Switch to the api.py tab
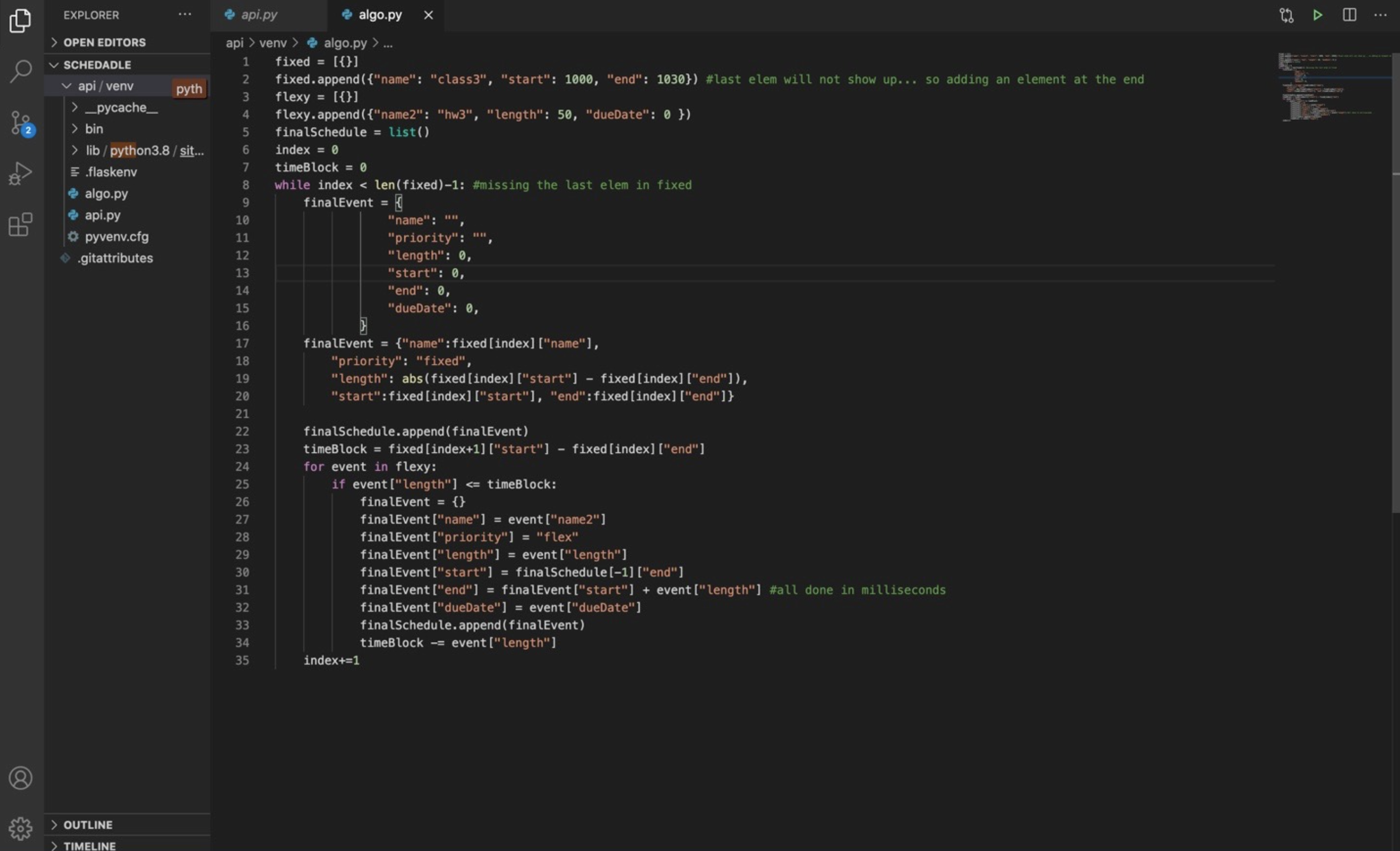This screenshot has width=1400, height=851. (258, 15)
